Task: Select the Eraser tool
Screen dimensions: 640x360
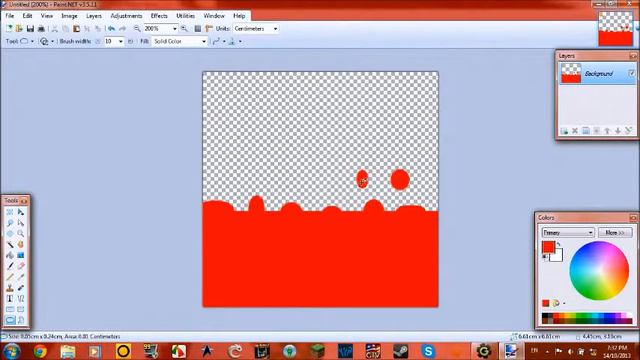Action: pos(20,266)
